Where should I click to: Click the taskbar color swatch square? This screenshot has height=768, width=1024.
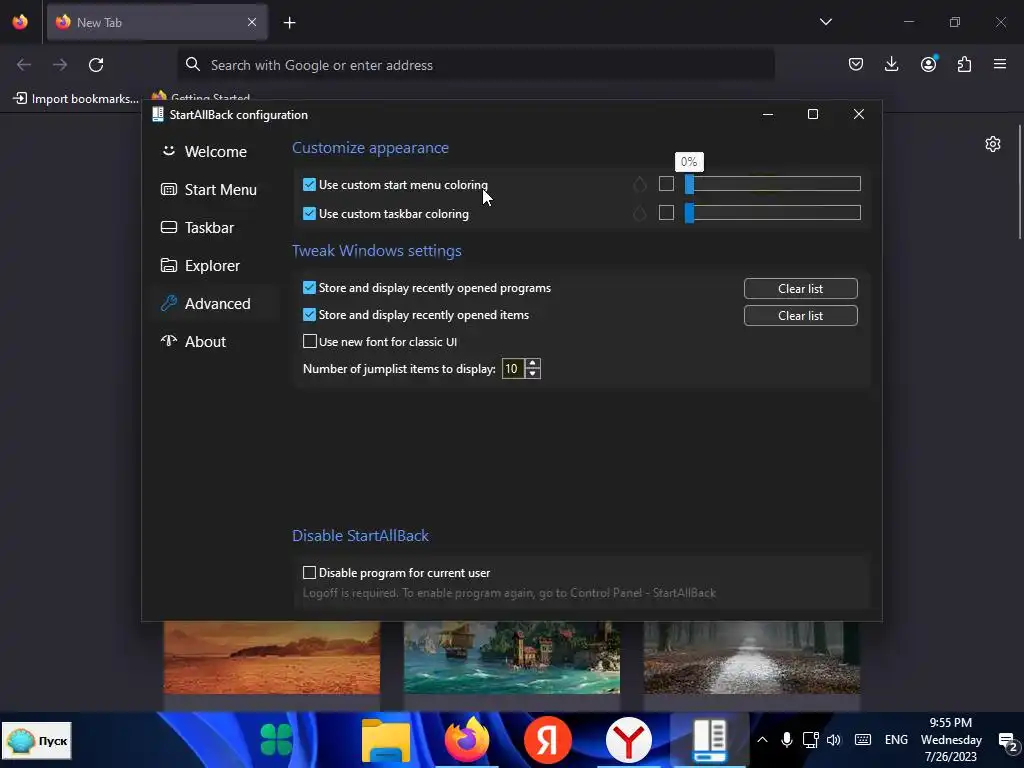[666, 213]
